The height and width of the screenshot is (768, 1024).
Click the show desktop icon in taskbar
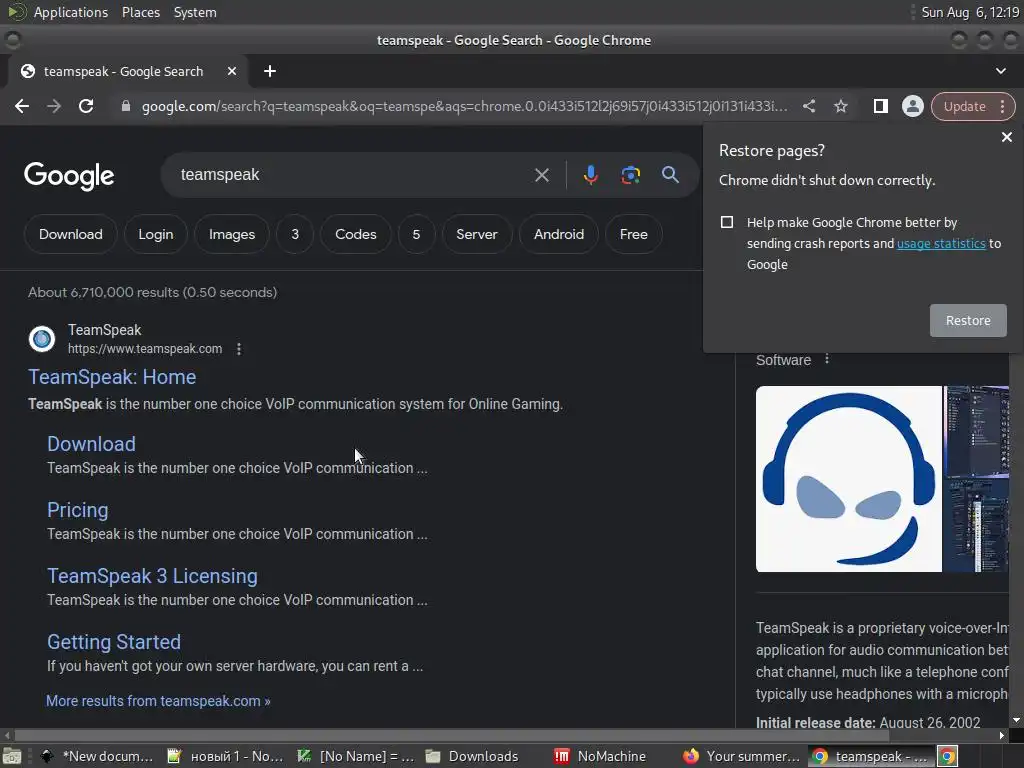[12, 756]
